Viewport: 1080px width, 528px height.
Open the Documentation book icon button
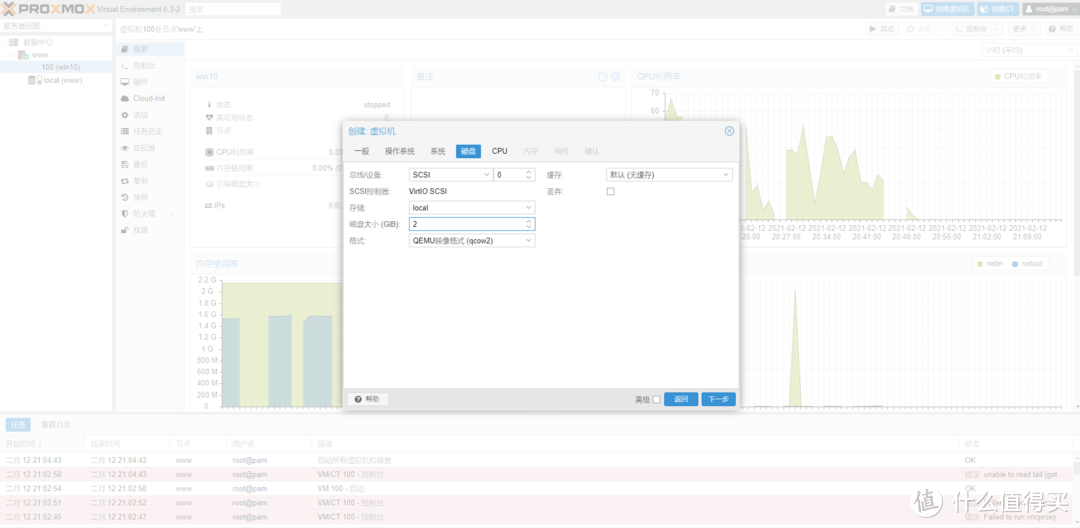(x=900, y=9)
